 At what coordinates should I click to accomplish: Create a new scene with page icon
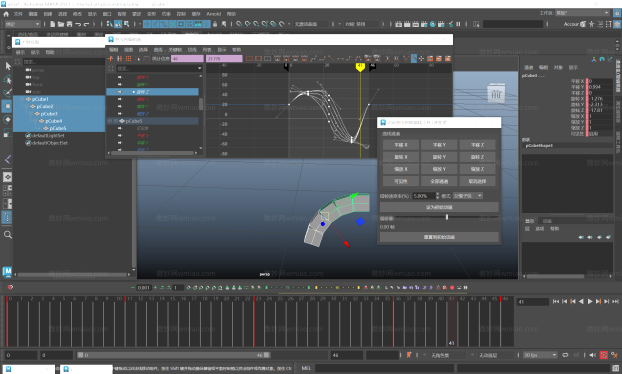[x=52, y=24]
